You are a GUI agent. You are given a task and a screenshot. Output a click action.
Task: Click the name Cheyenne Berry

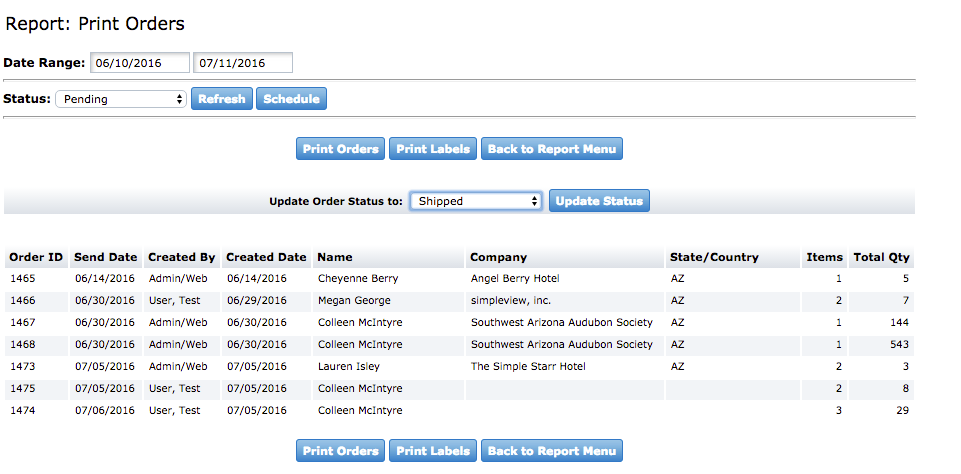pos(358,278)
